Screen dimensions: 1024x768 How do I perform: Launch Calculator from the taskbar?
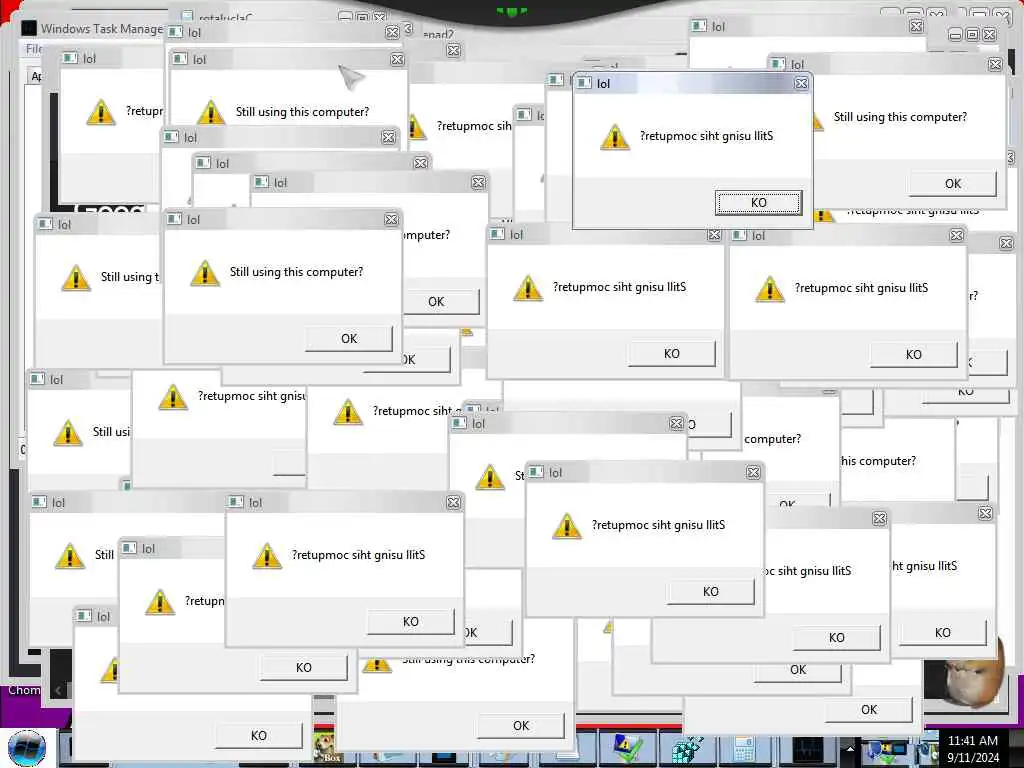(743, 749)
